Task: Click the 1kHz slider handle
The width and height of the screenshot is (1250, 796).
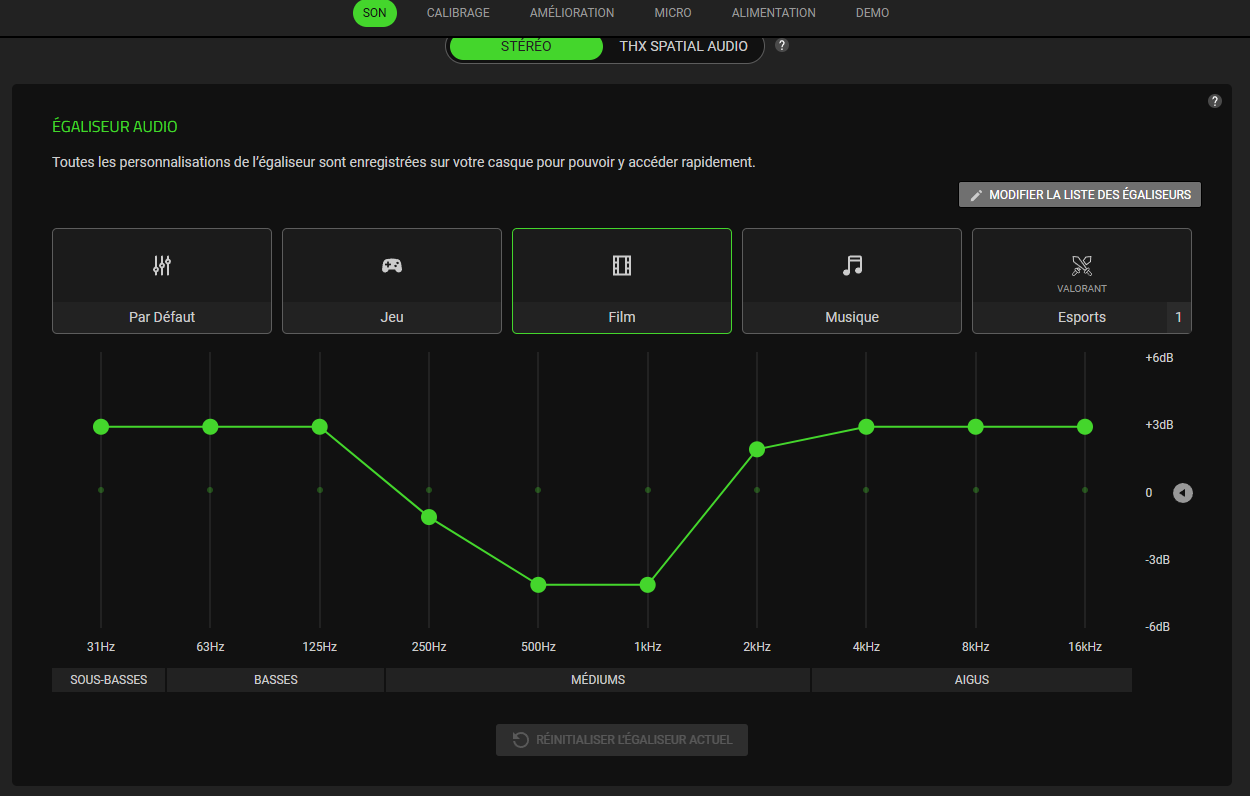Action: (x=648, y=585)
